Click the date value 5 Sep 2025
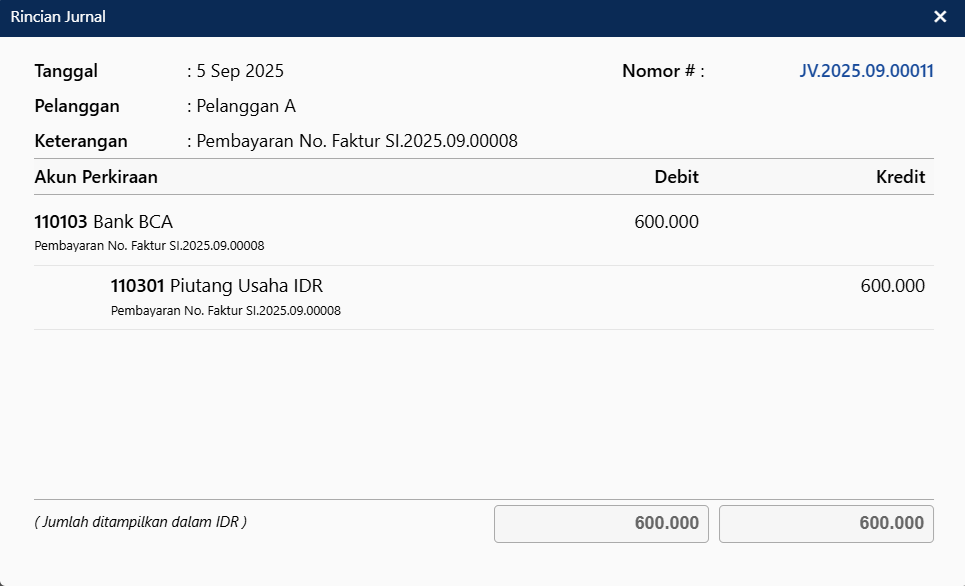Viewport: 965px width, 586px height. [x=240, y=71]
